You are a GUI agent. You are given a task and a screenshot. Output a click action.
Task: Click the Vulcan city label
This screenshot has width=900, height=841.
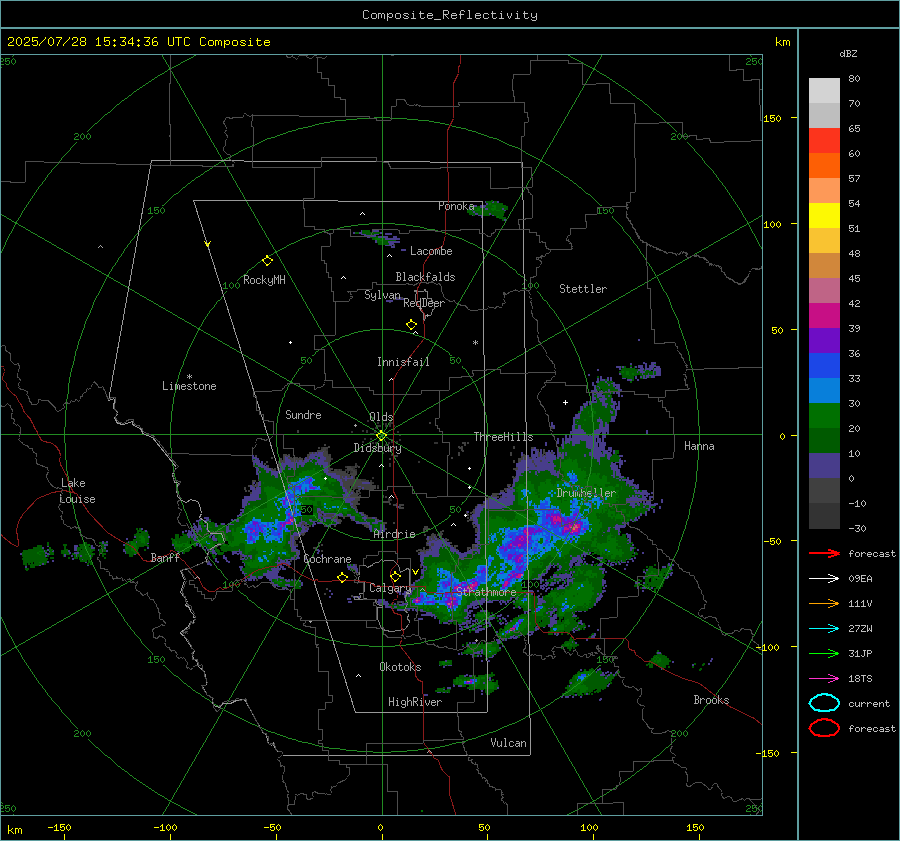click(508, 743)
